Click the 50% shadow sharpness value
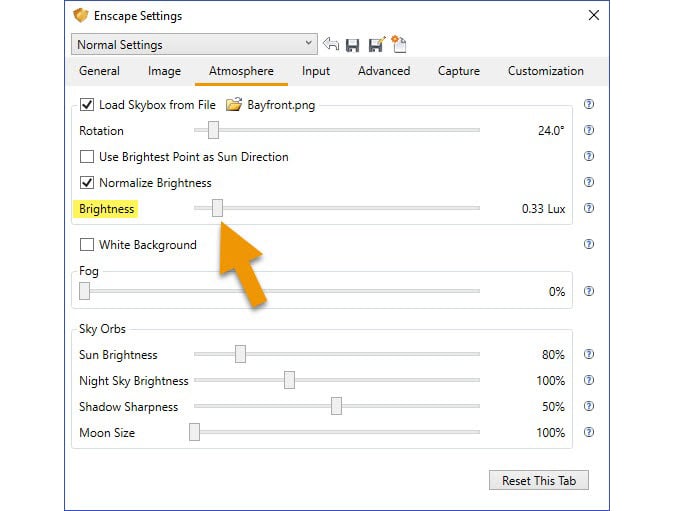Screen dimensions: 676x511 point(553,407)
